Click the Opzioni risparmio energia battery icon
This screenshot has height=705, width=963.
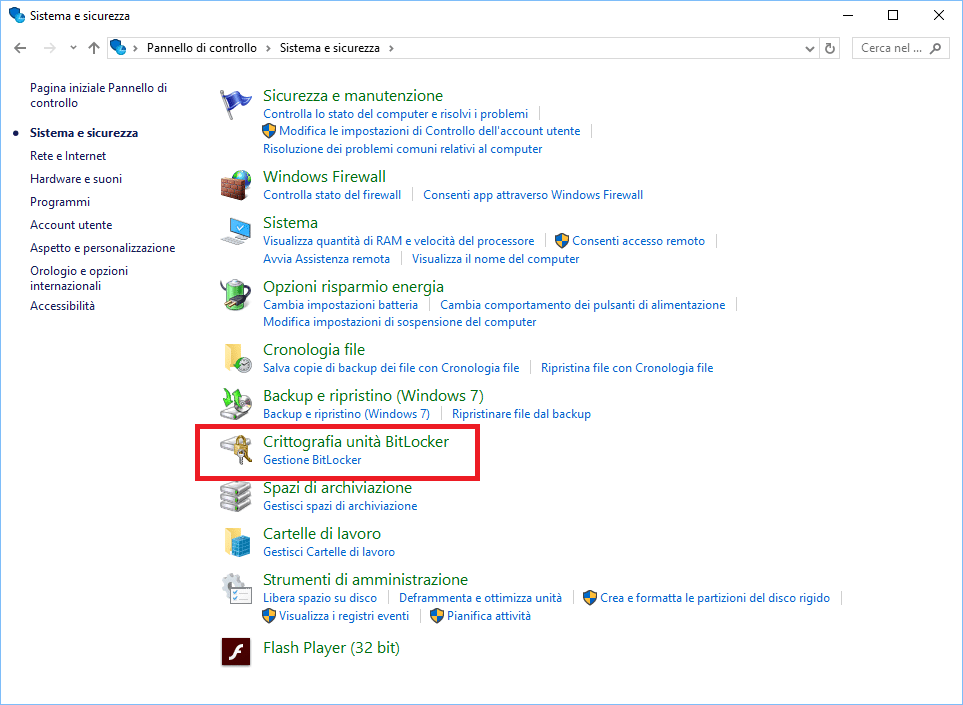point(236,295)
